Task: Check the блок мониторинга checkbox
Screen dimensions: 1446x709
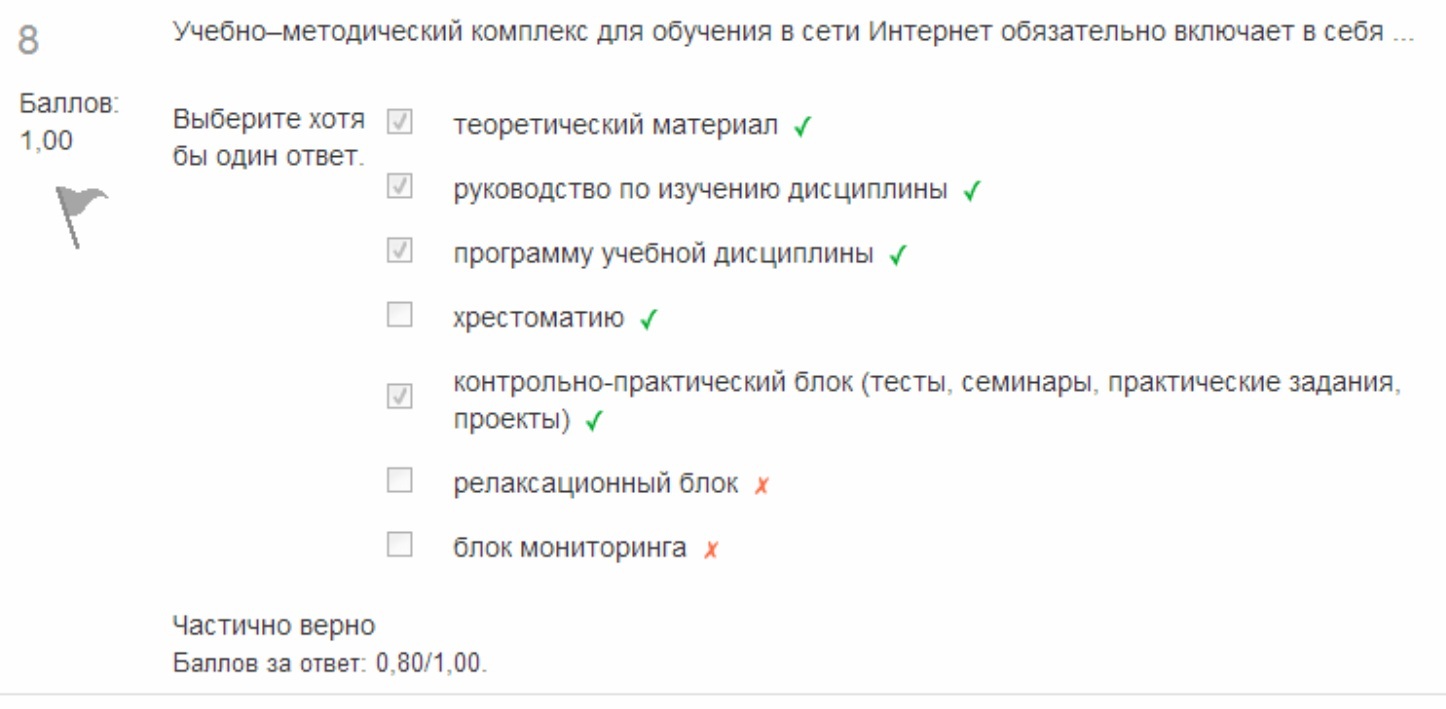Action: pyautogui.click(x=399, y=545)
